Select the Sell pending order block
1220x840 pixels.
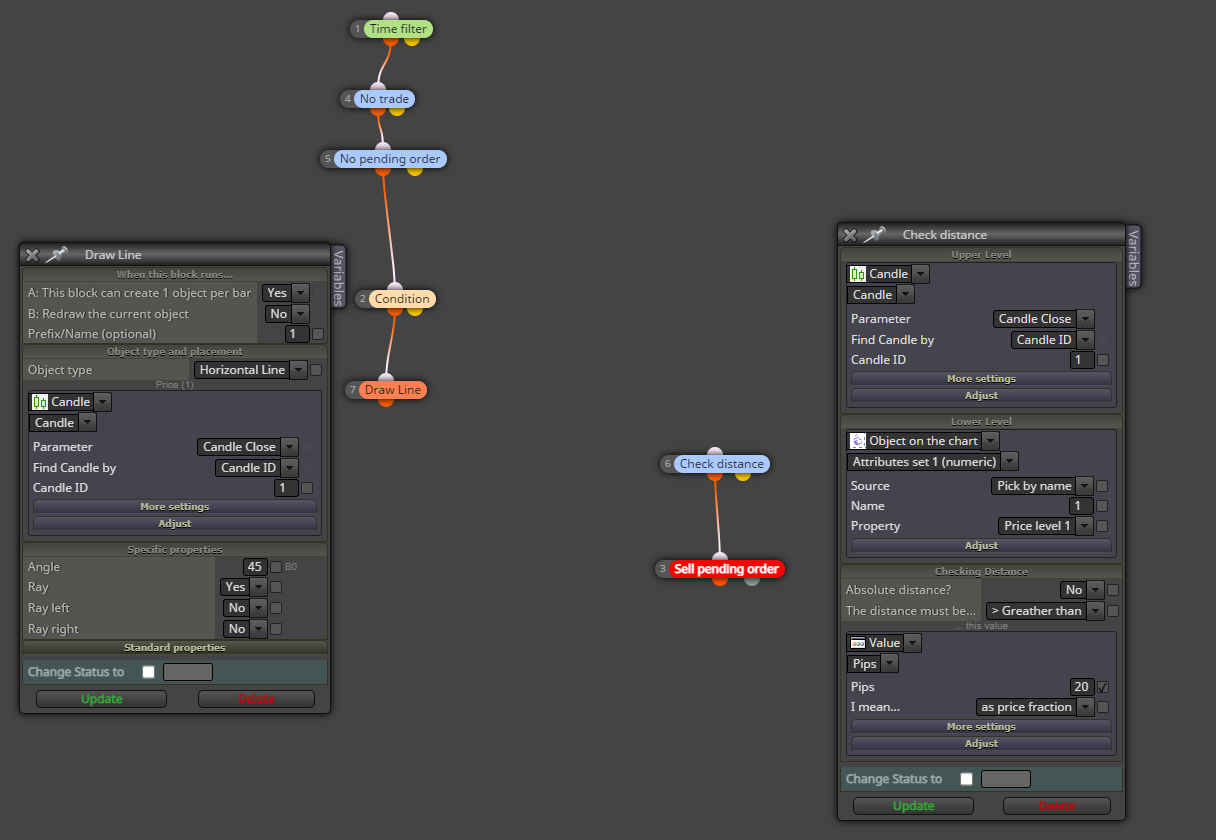coord(726,569)
